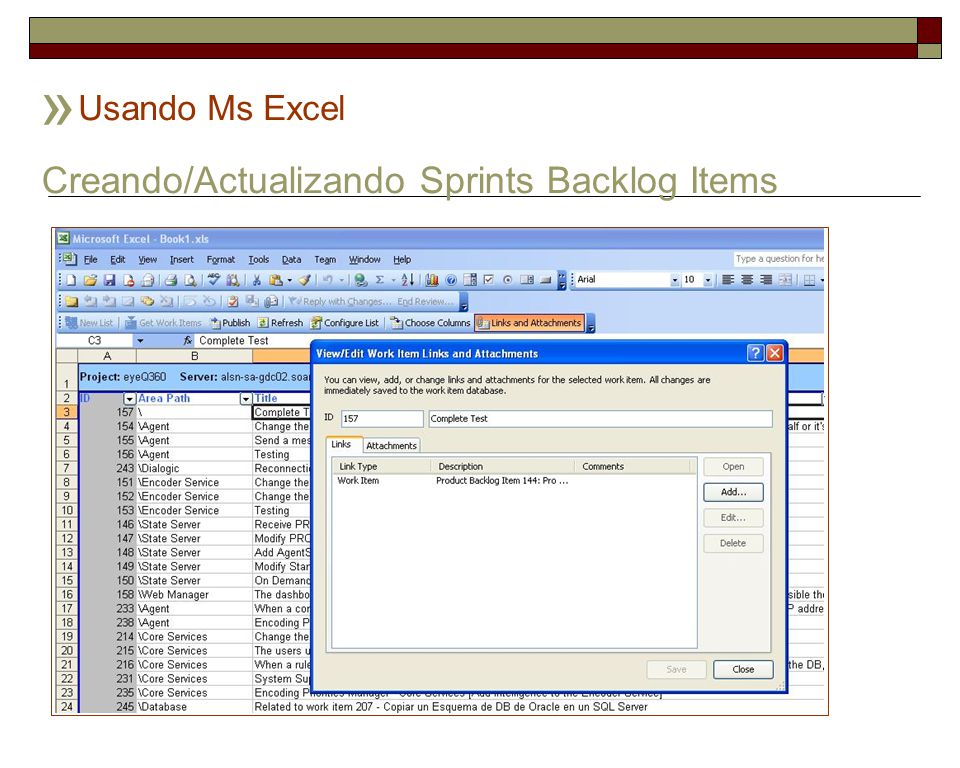
Task: Click the Merge and Center icon
Action: point(785,280)
